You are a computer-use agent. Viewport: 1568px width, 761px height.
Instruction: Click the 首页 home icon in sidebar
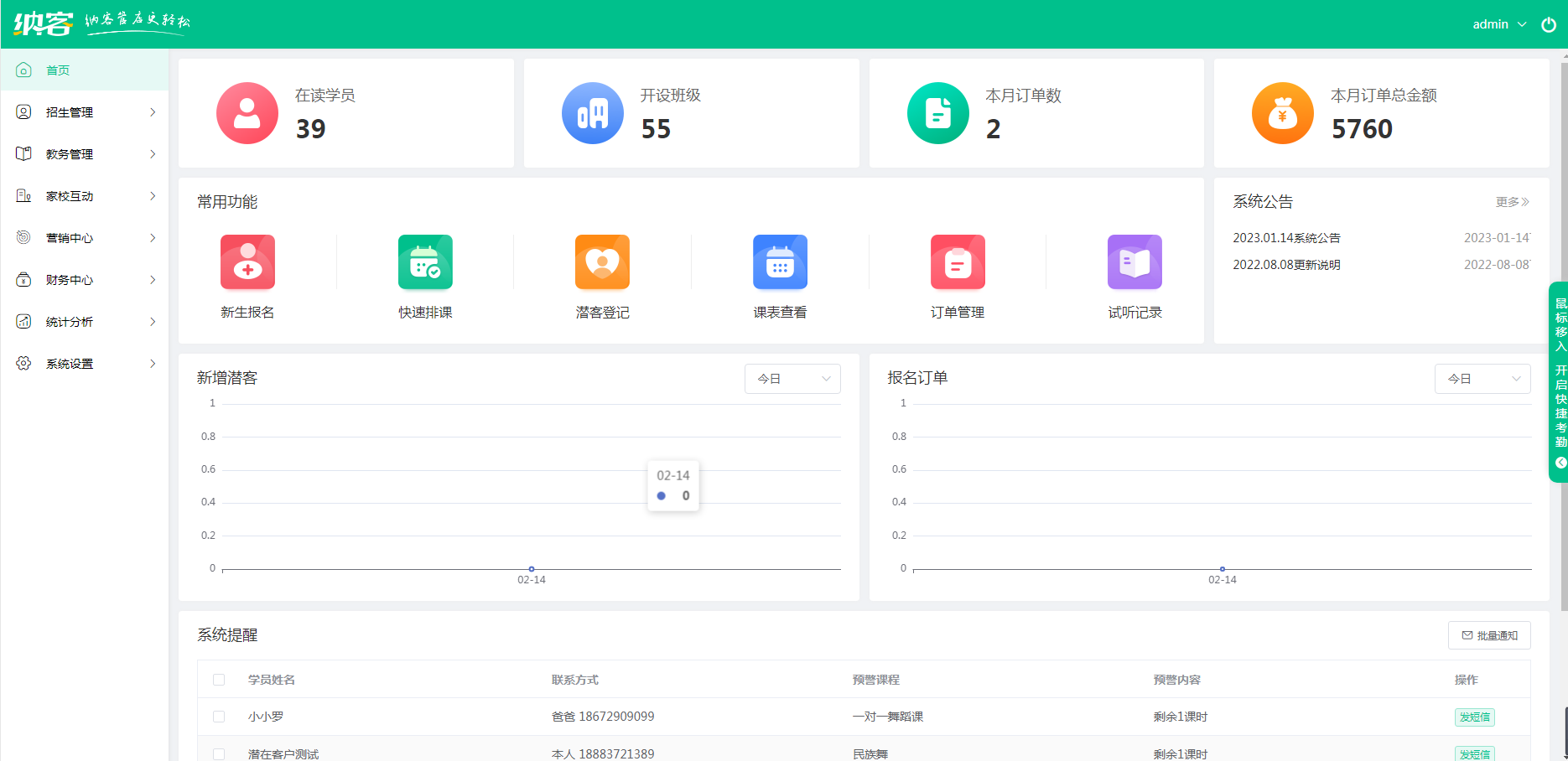(23, 70)
